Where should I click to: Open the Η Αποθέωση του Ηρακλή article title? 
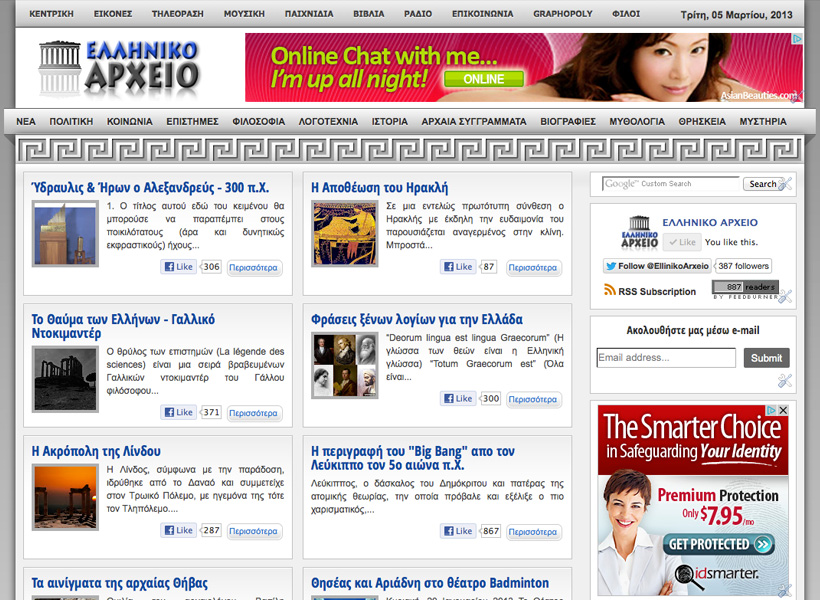(379, 187)
